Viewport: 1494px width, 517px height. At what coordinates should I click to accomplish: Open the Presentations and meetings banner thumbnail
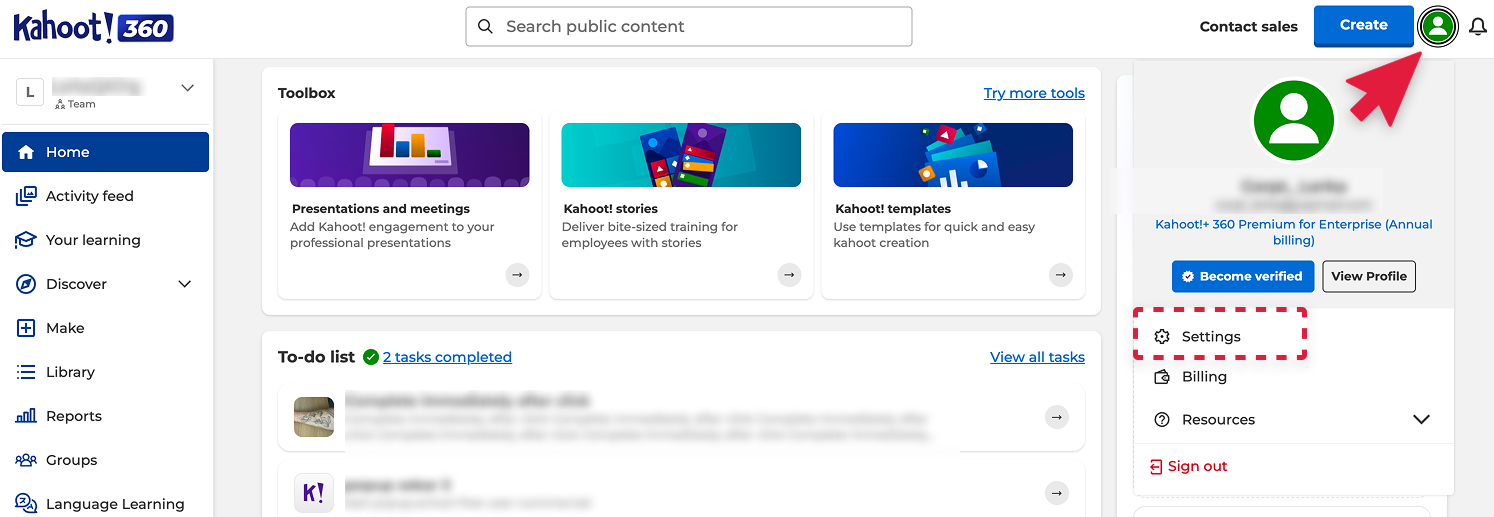[x=410, y=155]
